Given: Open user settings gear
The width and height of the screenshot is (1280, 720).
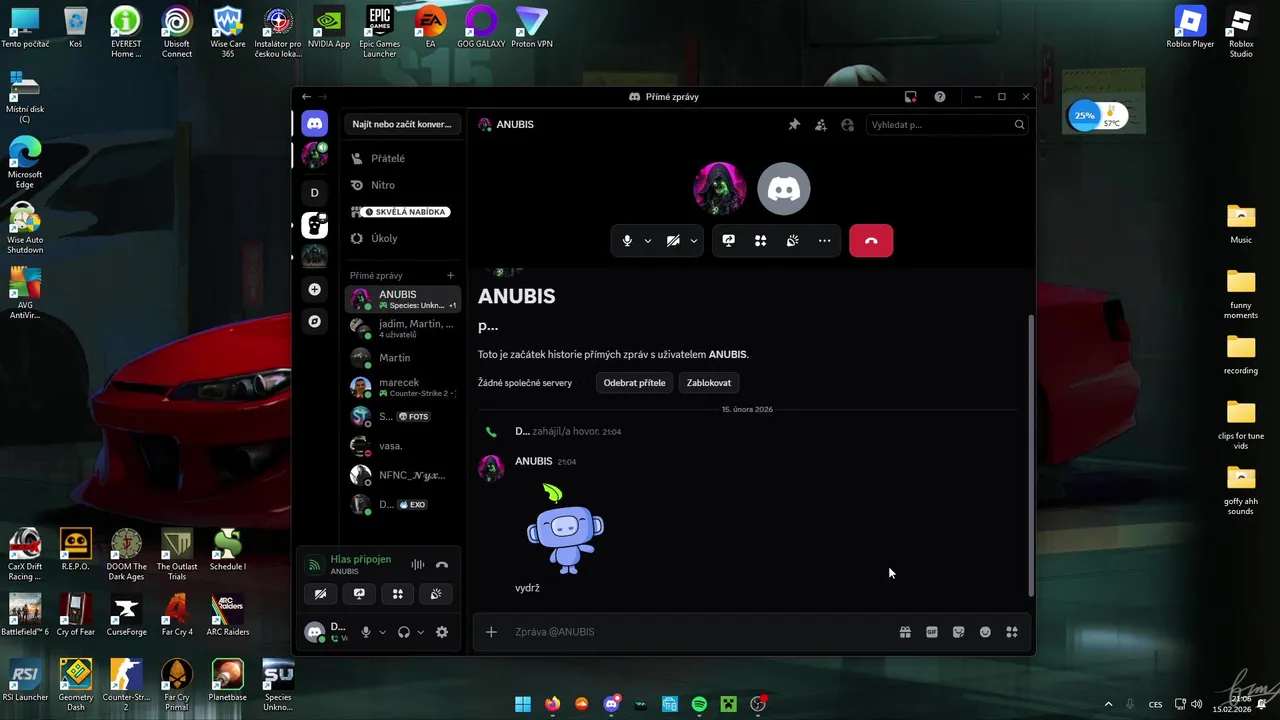Looking at the screenshot, I should tap(442, 632).
